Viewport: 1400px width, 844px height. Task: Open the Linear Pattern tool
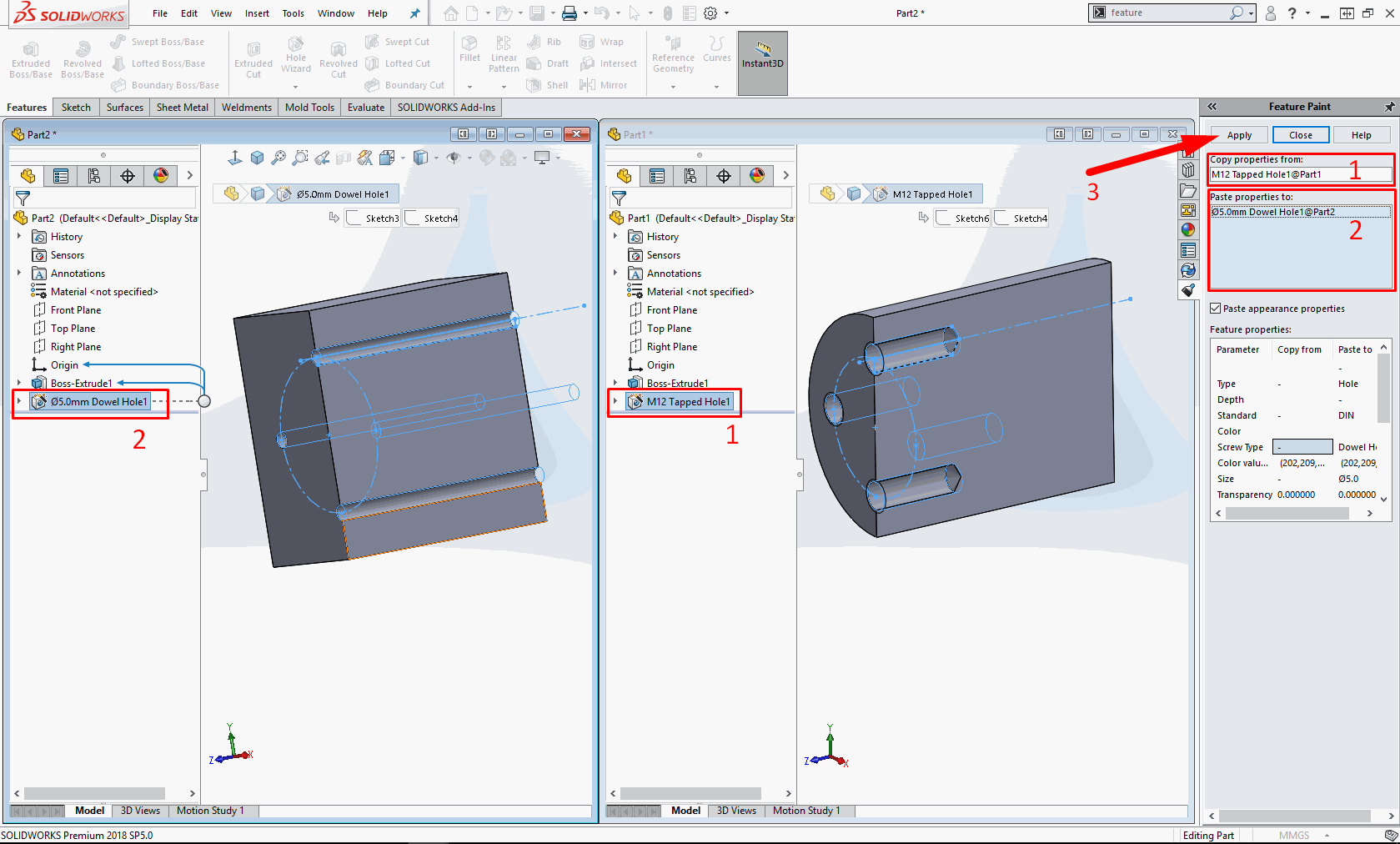pyautogui.click(x=504, y=44)
